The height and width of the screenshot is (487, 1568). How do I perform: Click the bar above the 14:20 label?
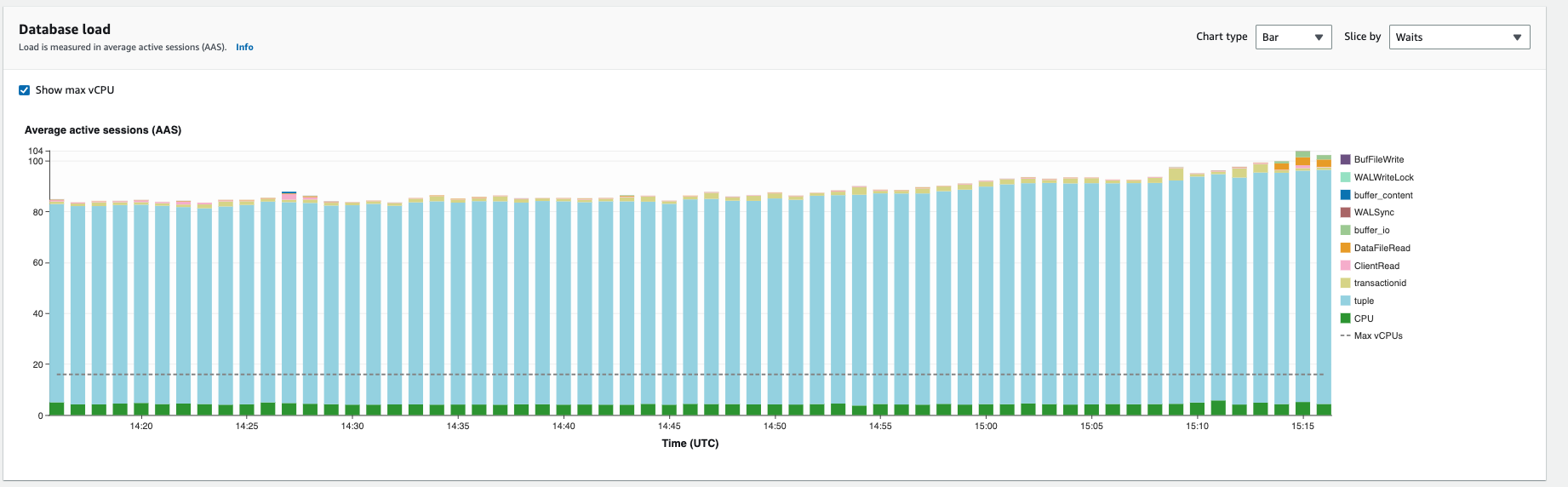pos(141,308)
